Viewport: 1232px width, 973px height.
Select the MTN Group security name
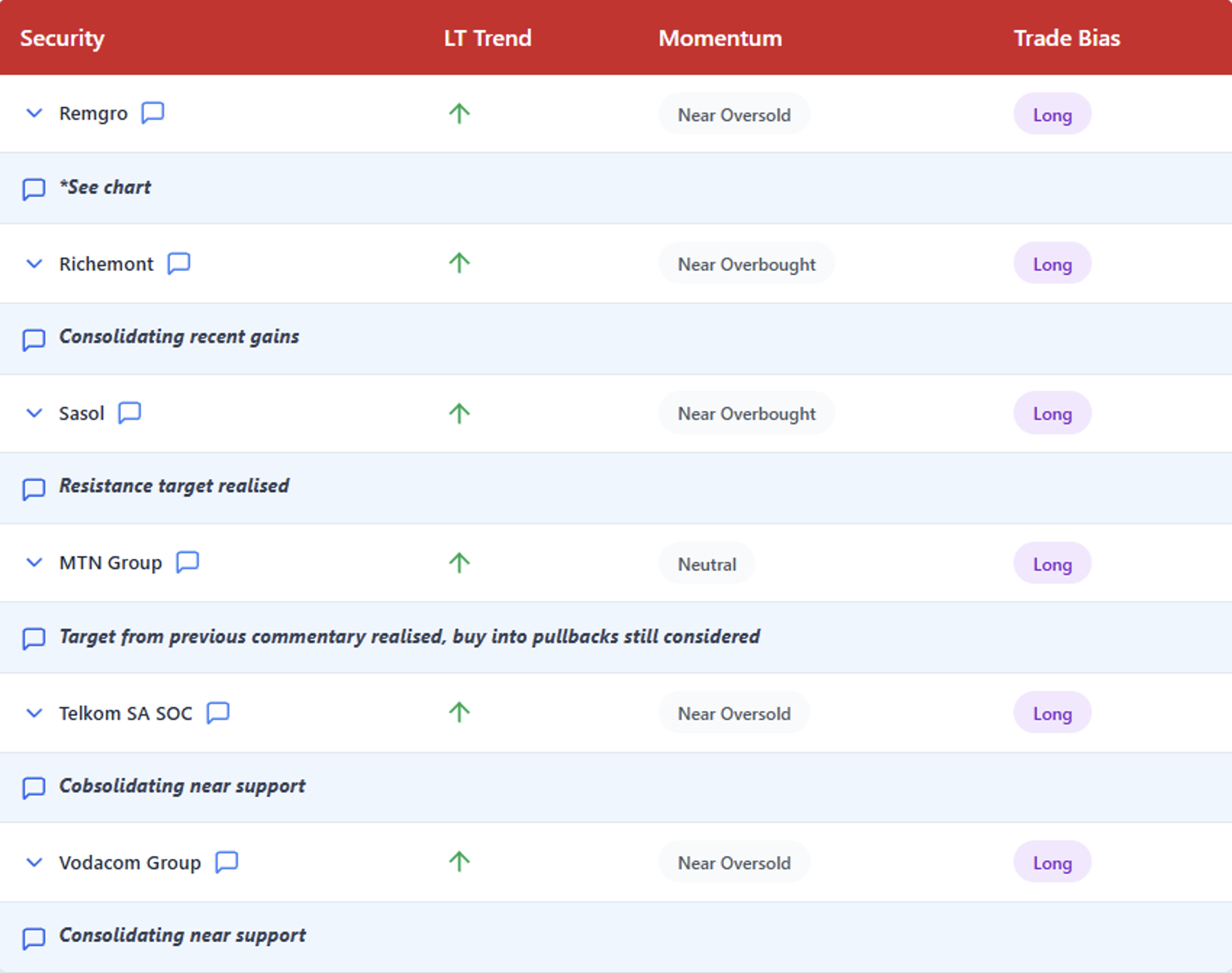coord(111,563)
